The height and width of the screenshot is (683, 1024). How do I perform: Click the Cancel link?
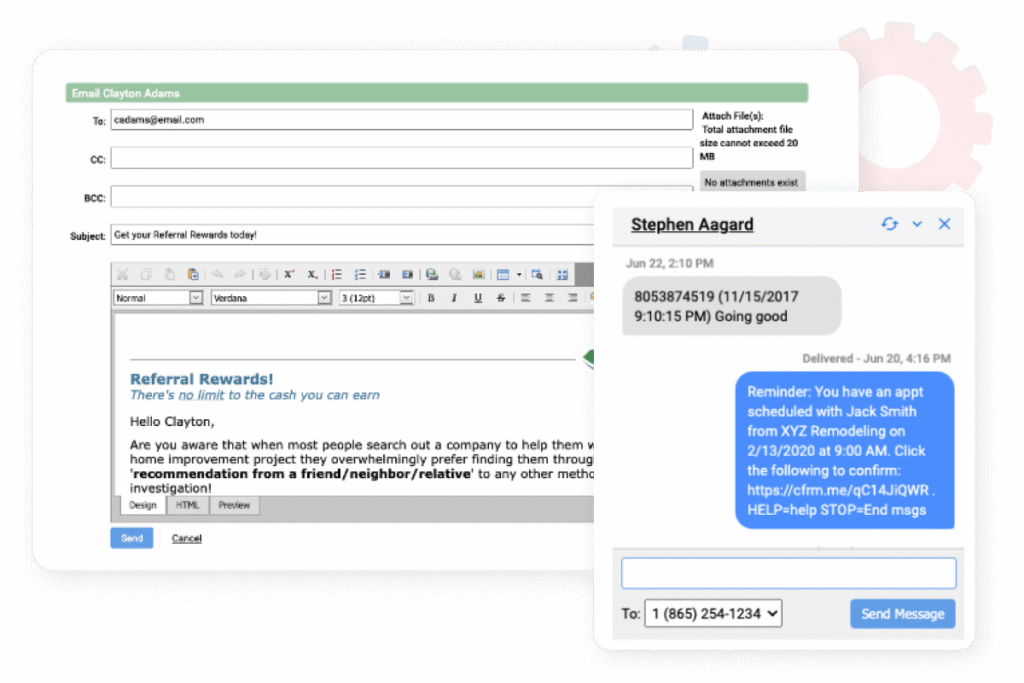(x=186, y=538)
